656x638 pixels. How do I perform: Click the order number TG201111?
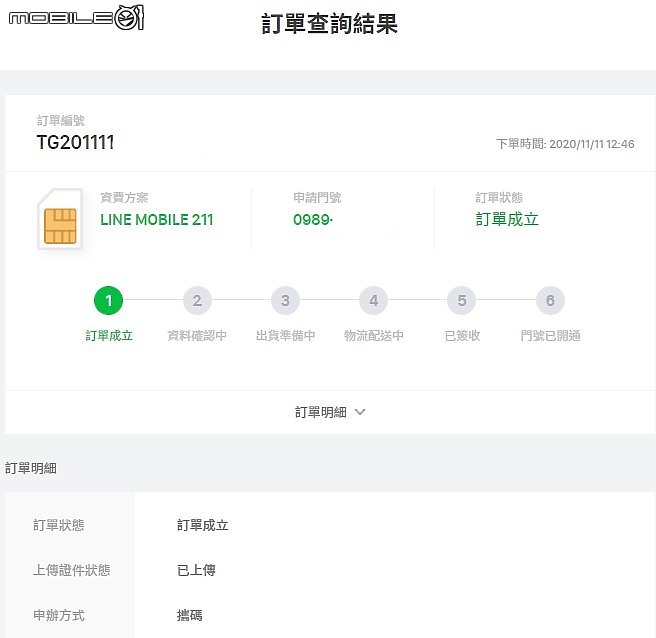coord(75,142)
